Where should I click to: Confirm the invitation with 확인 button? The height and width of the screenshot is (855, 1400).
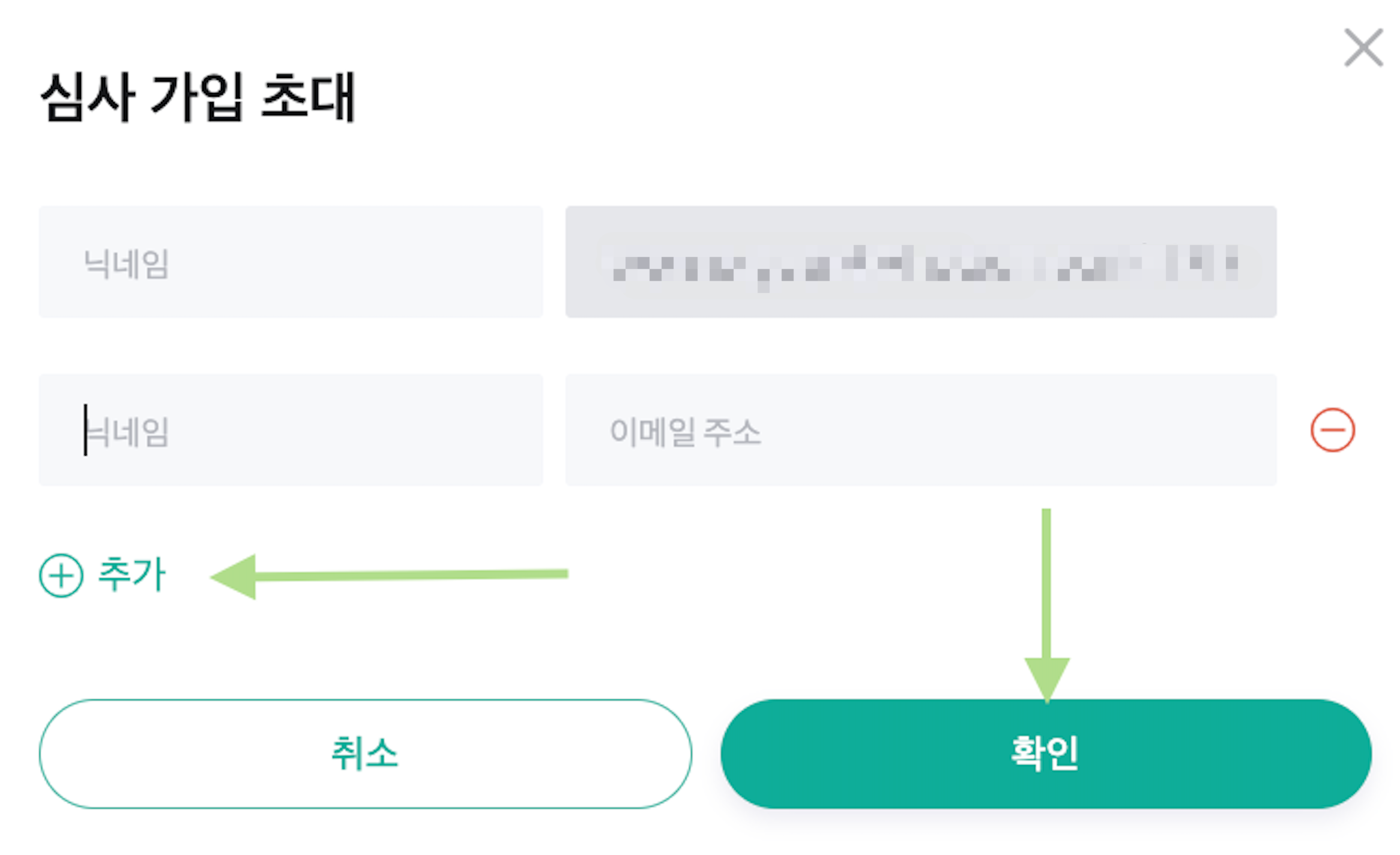click(1046, 754)
